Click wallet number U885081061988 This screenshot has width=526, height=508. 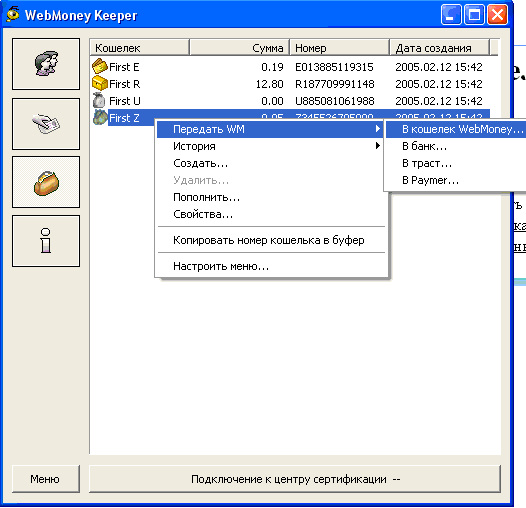click(334, 101)
